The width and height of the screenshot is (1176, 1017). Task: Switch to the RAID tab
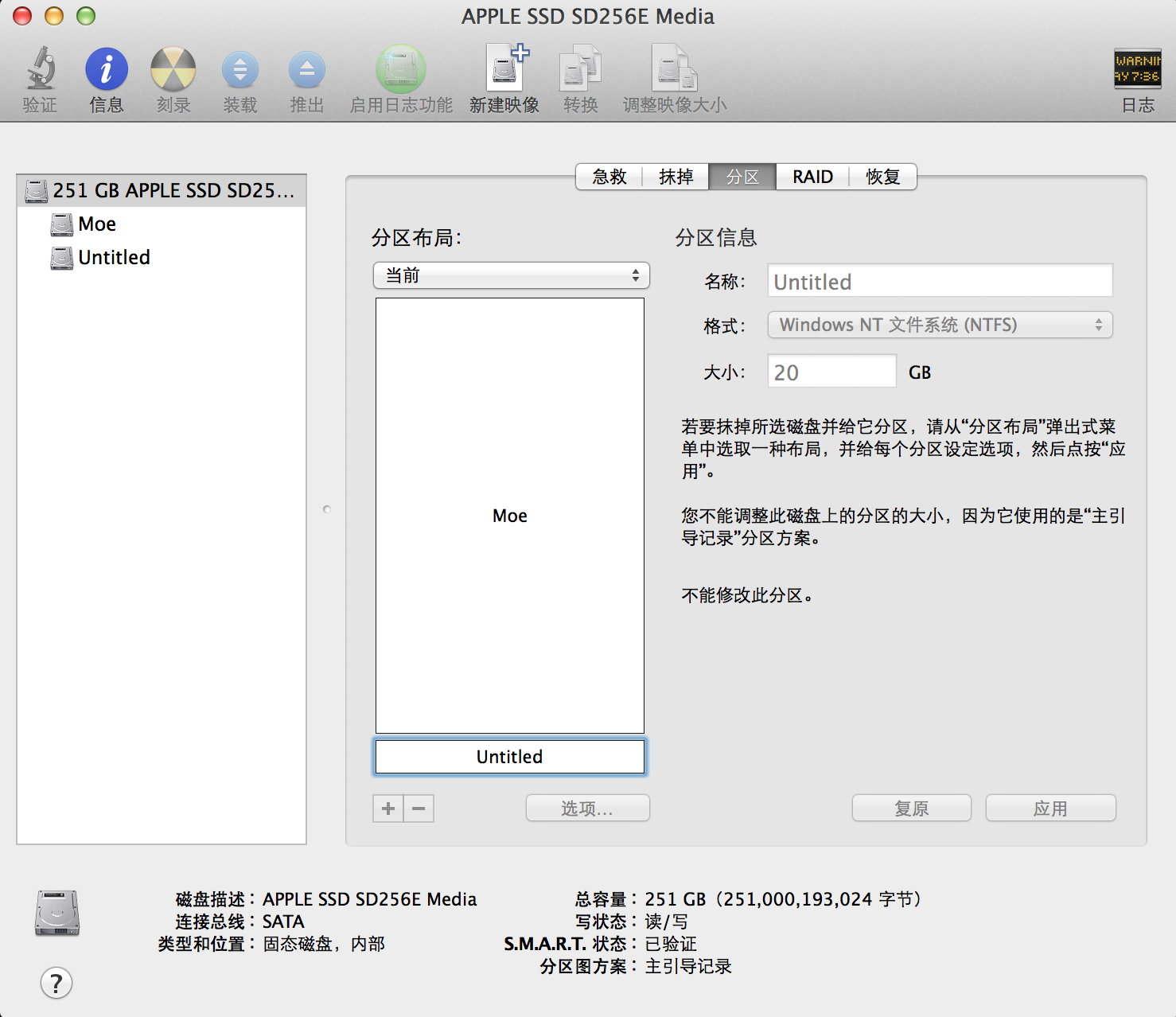pyautogui.click(x=812, y=177)
